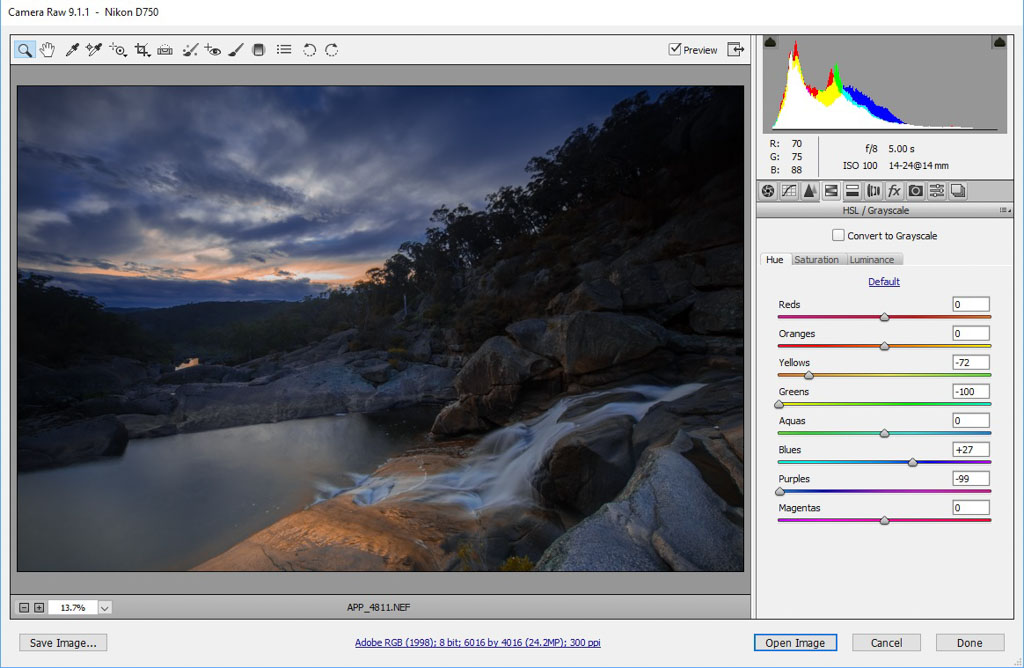The width and height of the screenshot is (1024, 668).
Task: Toggle the highlight clipping warning
Action: pos(999,42)
